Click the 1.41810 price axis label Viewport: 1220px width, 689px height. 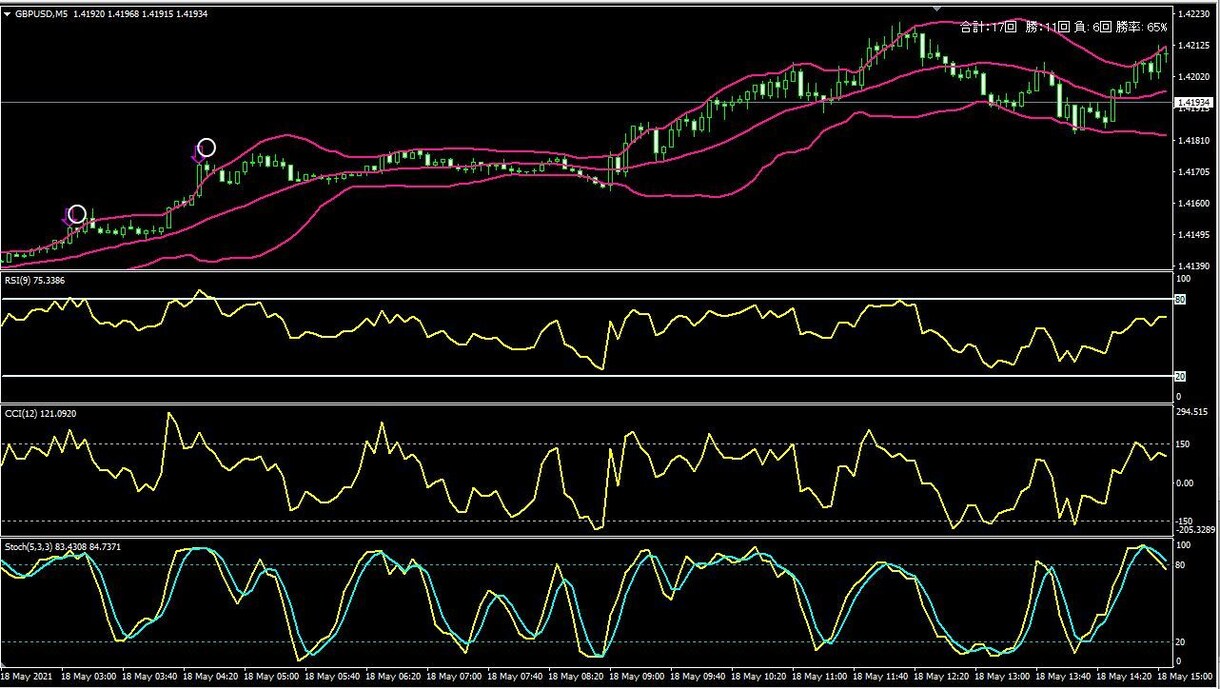point(1194,141)
